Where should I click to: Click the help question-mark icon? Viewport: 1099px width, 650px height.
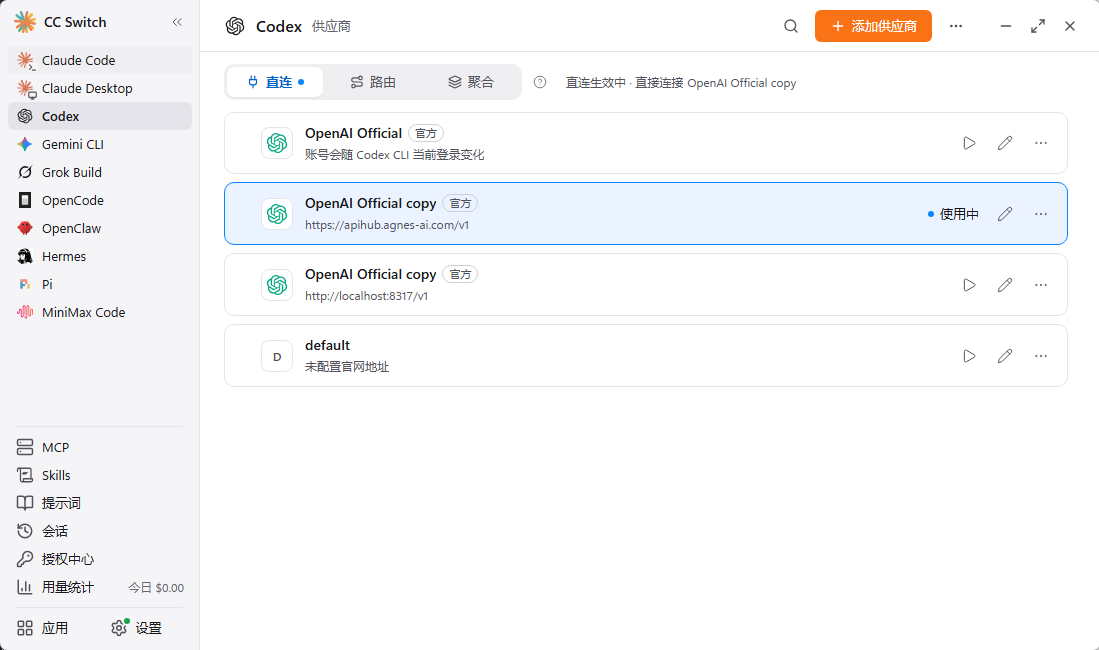pos(540,82)
